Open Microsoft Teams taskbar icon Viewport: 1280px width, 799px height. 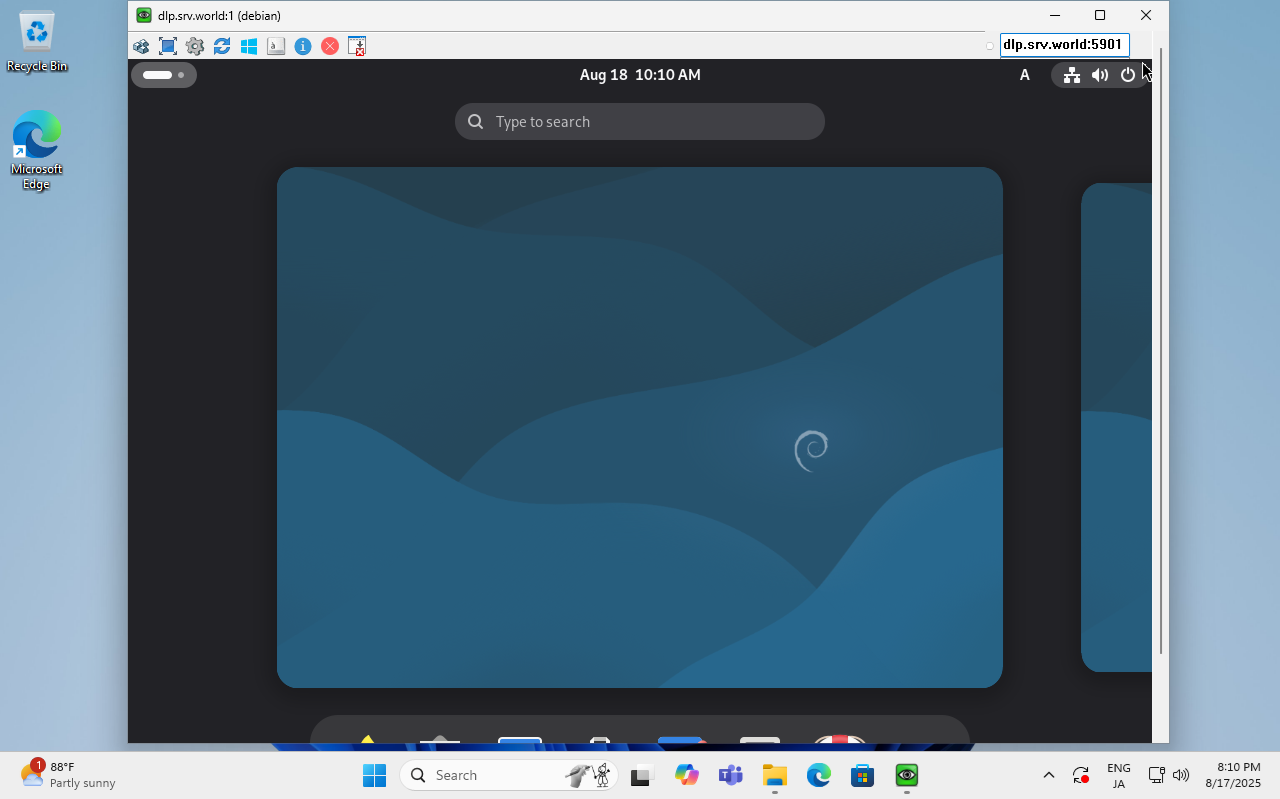[x=730, y=775]
